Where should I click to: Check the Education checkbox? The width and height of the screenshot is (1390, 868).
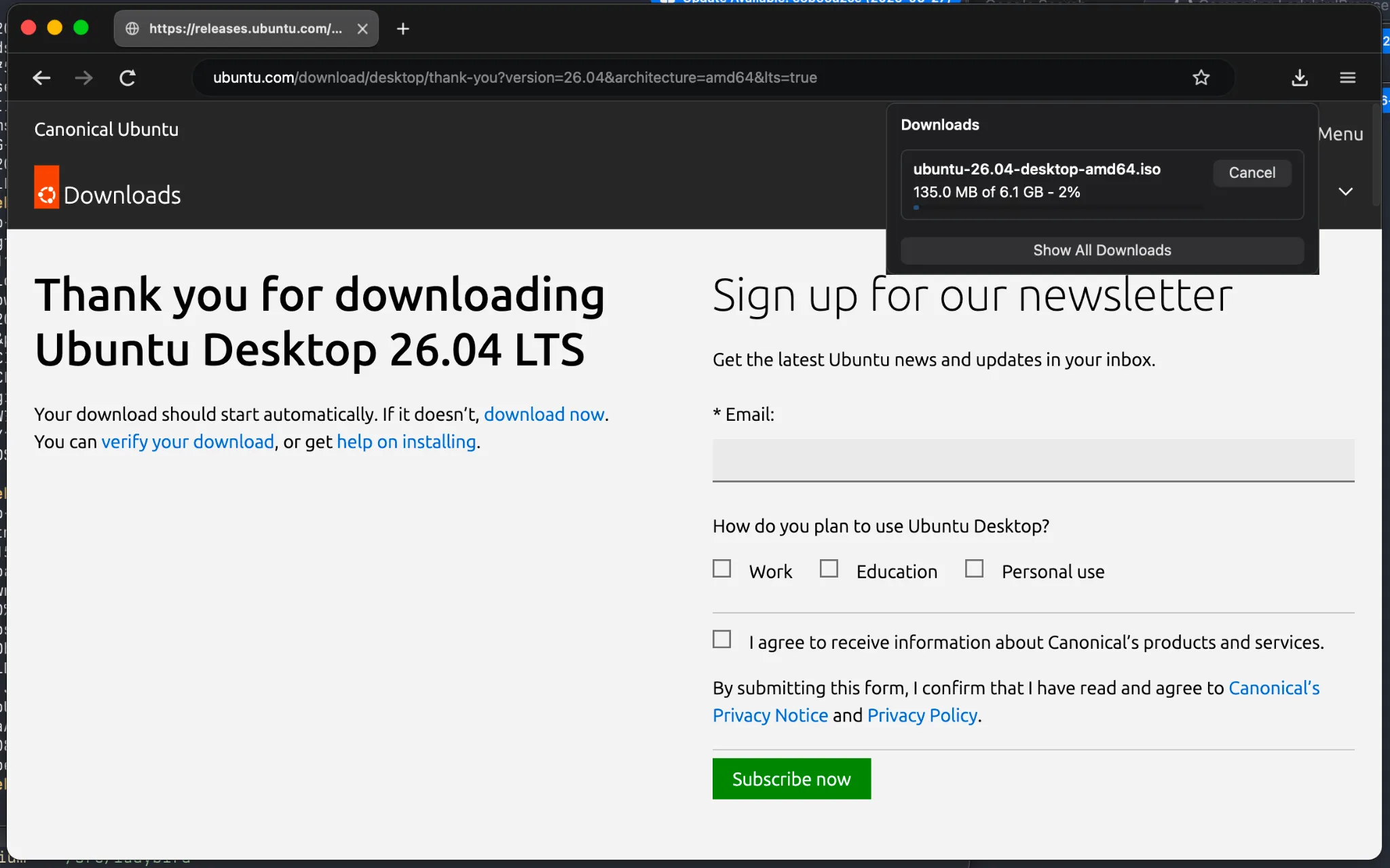coord(828,568)
